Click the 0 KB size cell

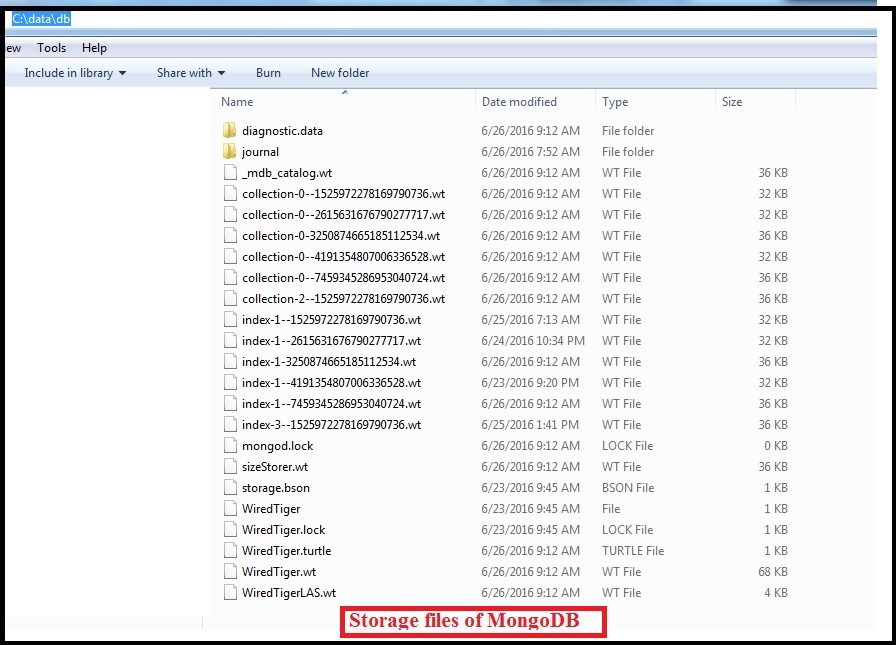coord(776,446)
